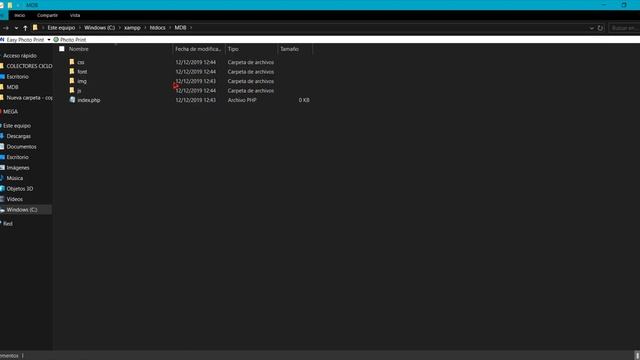The image size is (640, 360).
Task: Open MEGA in the navigation pane
Action: tap(10, 111)
